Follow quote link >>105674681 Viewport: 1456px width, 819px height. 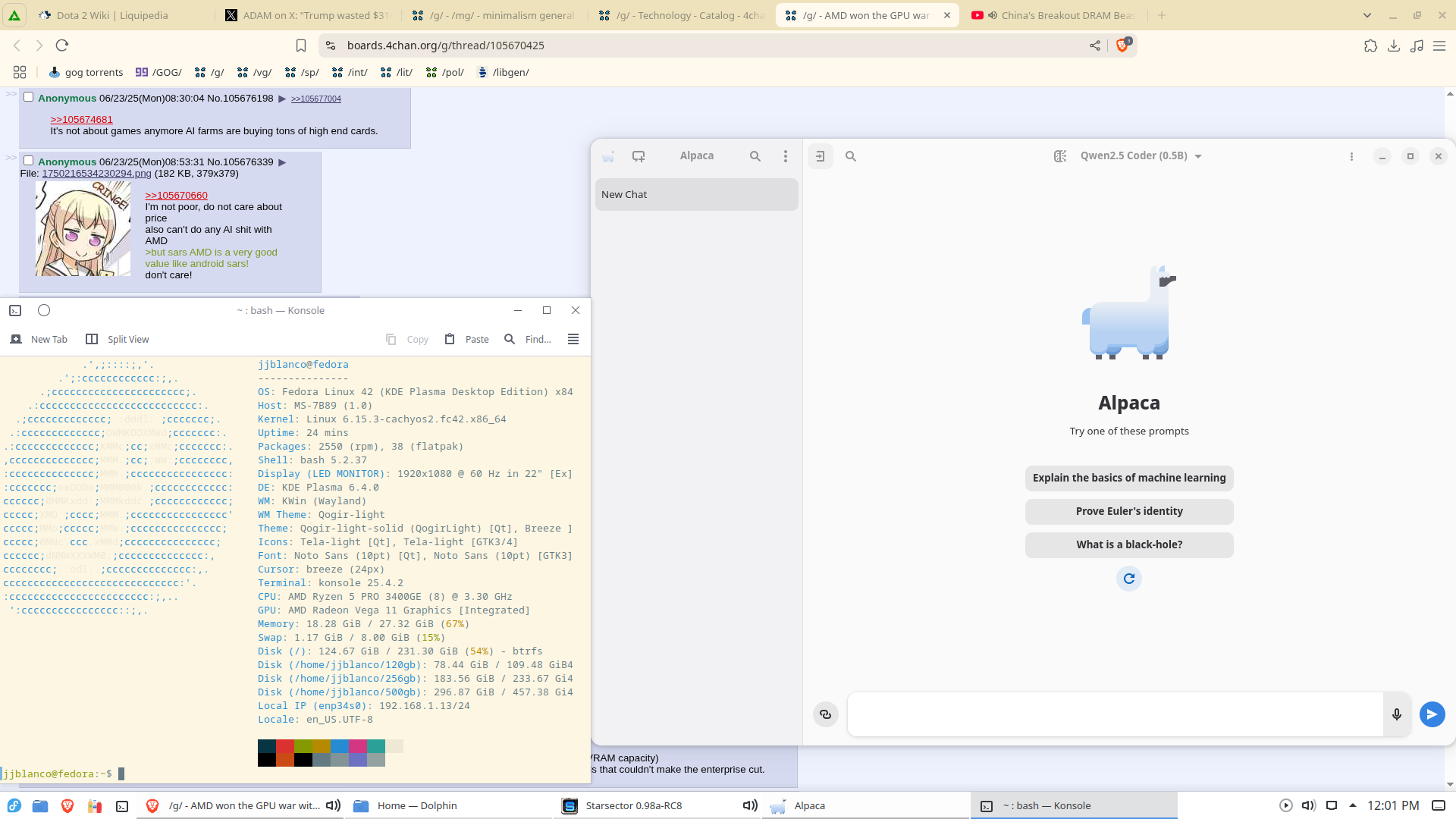coord(81,119)
